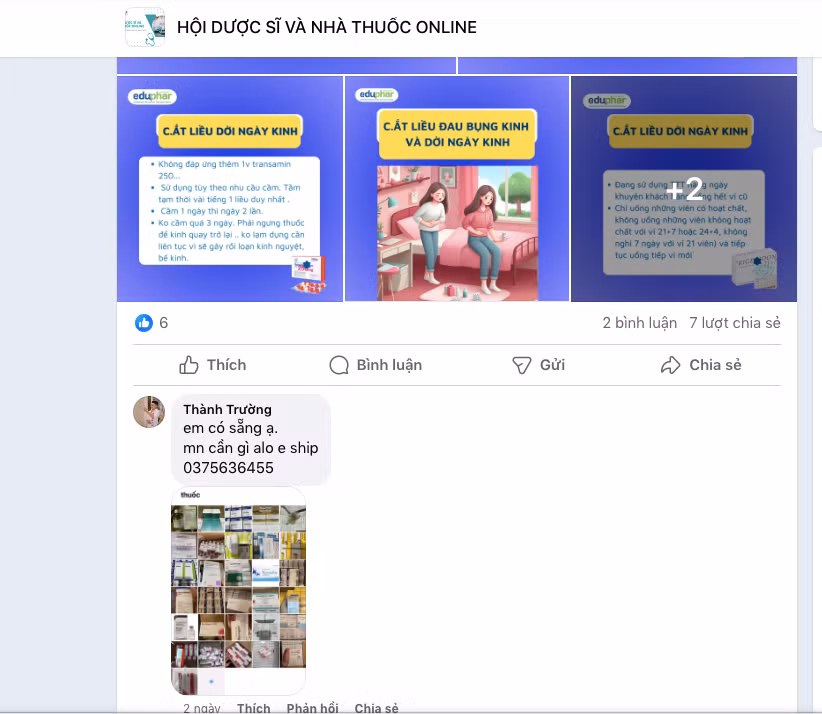Open the group HỘI DƯỢC SĨ VÀ NHÀ THUỐC ONLINE
Image resolution: width=822 pixels, height=714 pixels.
pyautogui.click(x=327, y=27)
